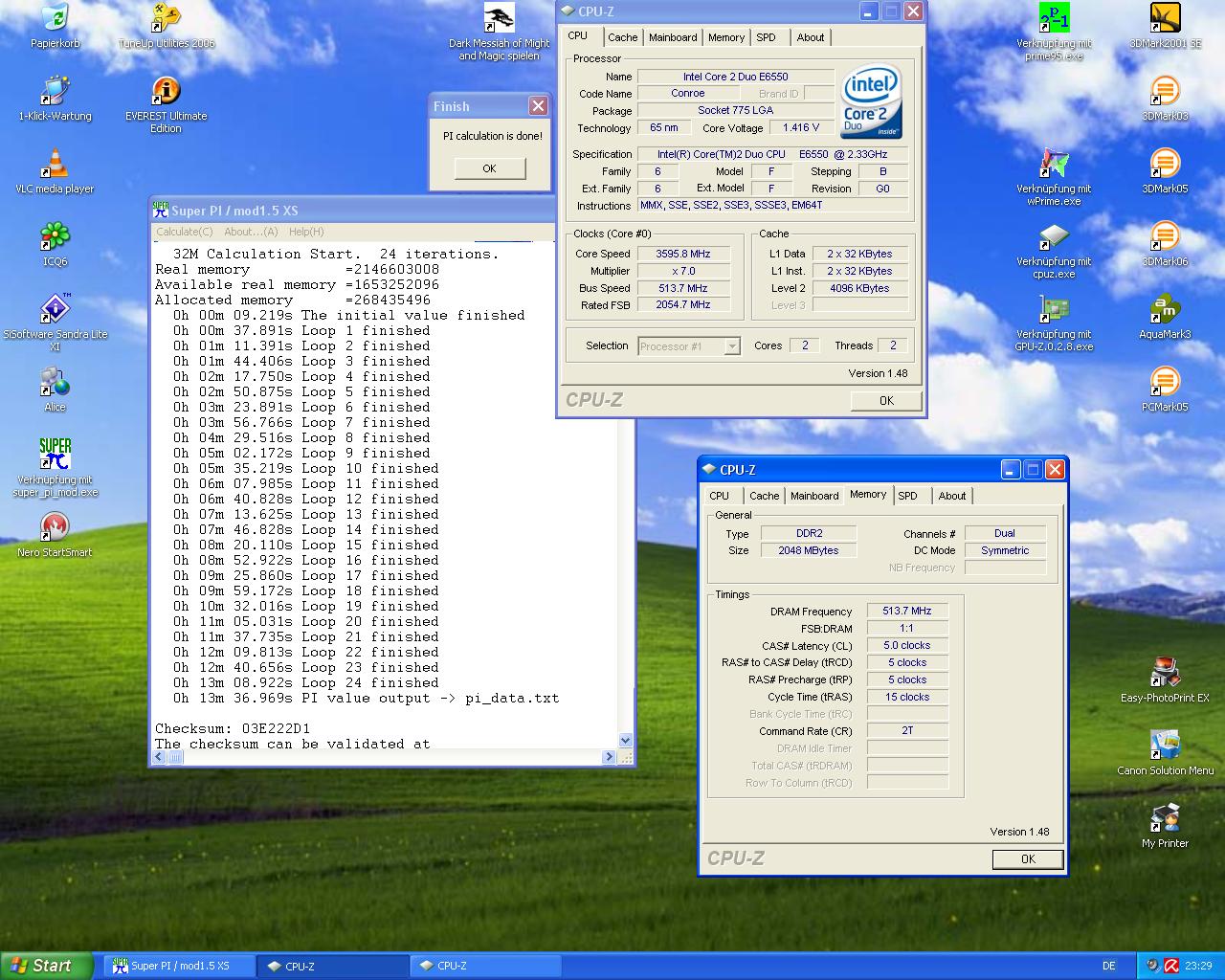1225x980 pixels.
Task: Launch 3DMark03 desktop icon
Action: click(x=1165, y=92)
